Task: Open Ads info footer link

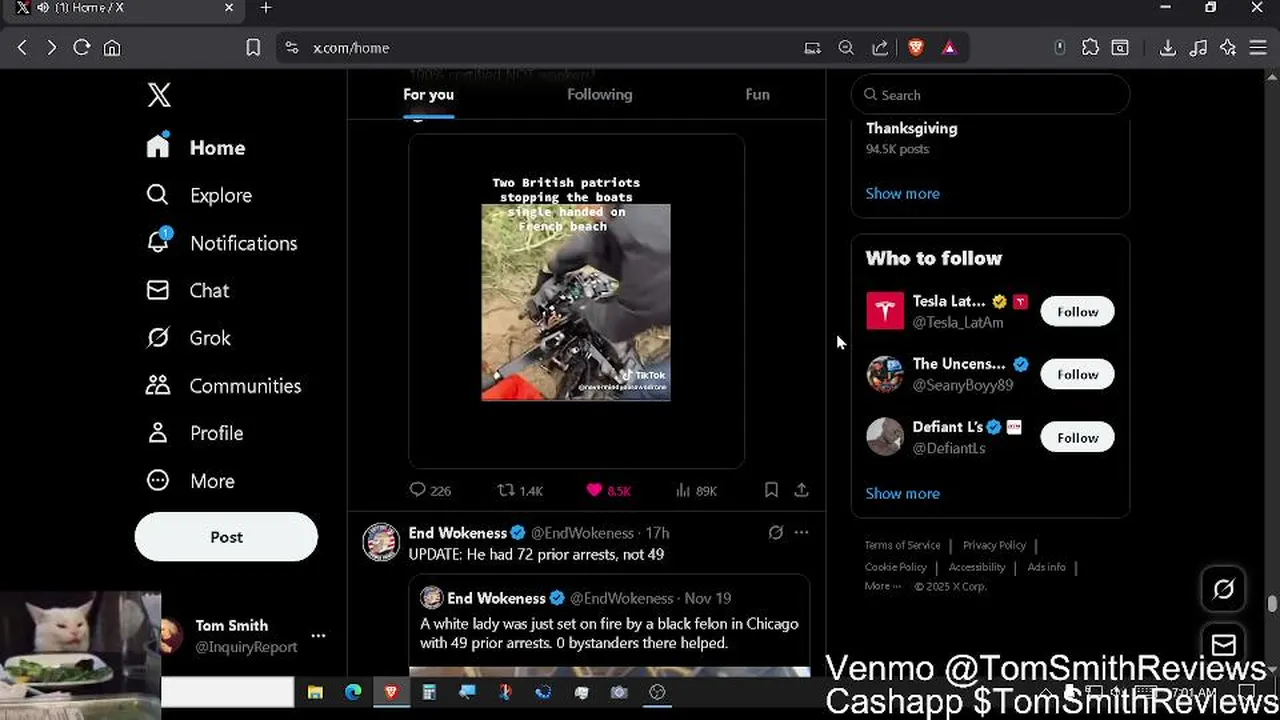Action: pos(1046,567)
